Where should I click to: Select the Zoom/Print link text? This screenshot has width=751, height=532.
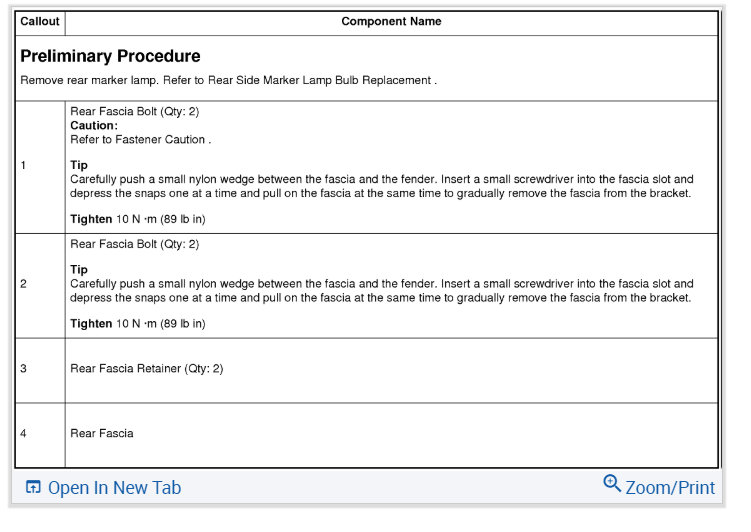[x=670, y=488]
